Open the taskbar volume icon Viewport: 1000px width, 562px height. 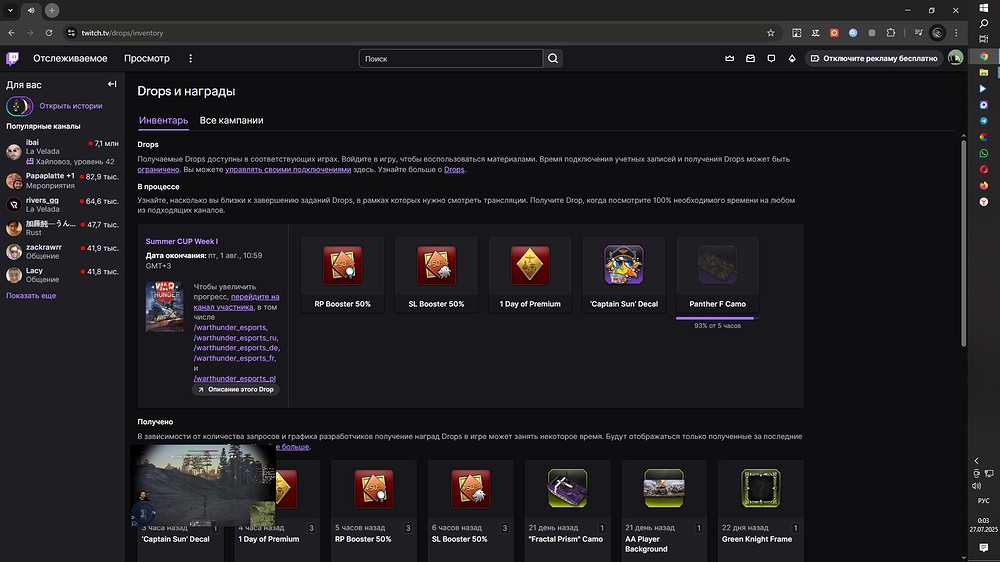tap(976, 485)
